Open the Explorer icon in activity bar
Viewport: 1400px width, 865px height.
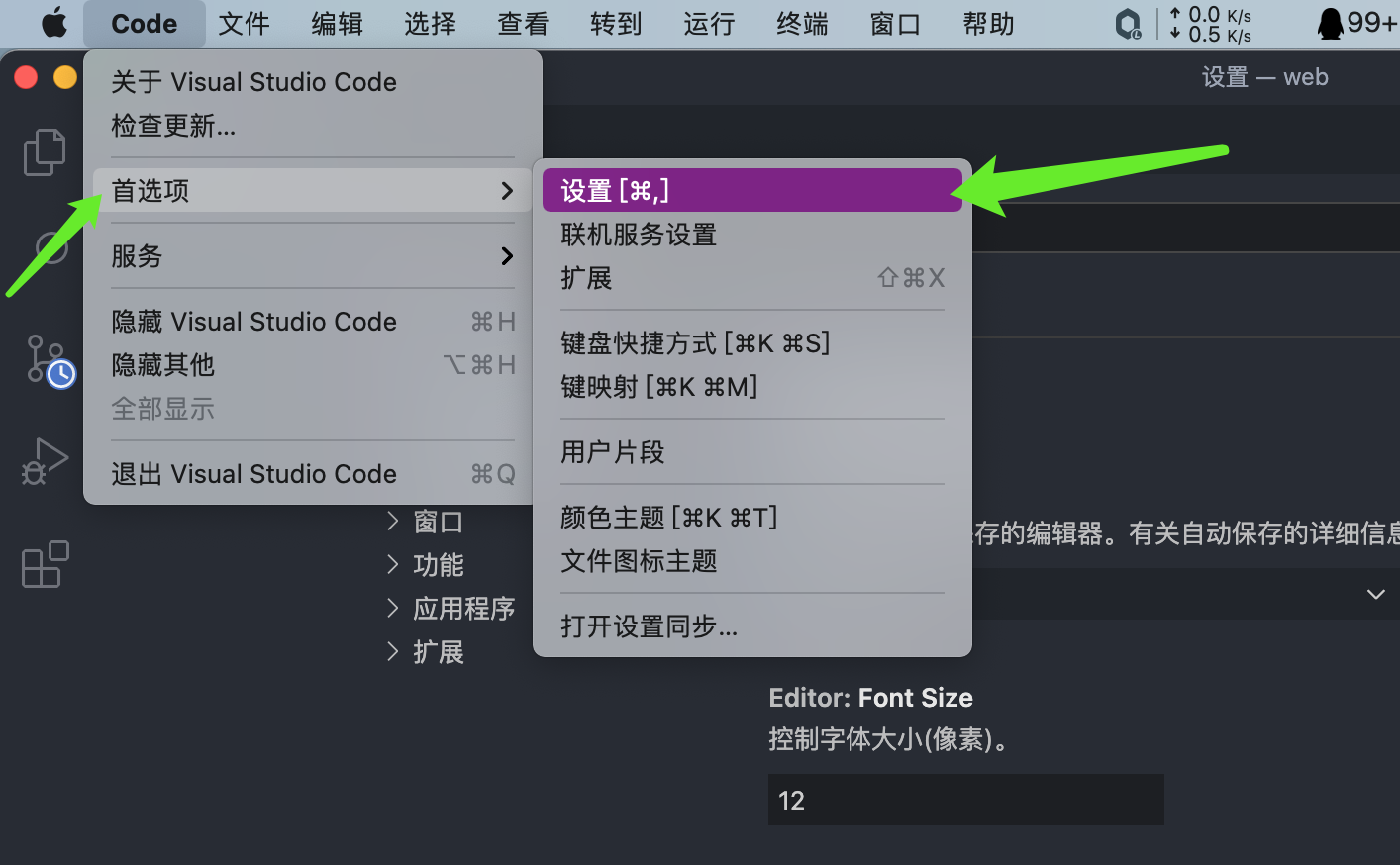click(44, 152)
